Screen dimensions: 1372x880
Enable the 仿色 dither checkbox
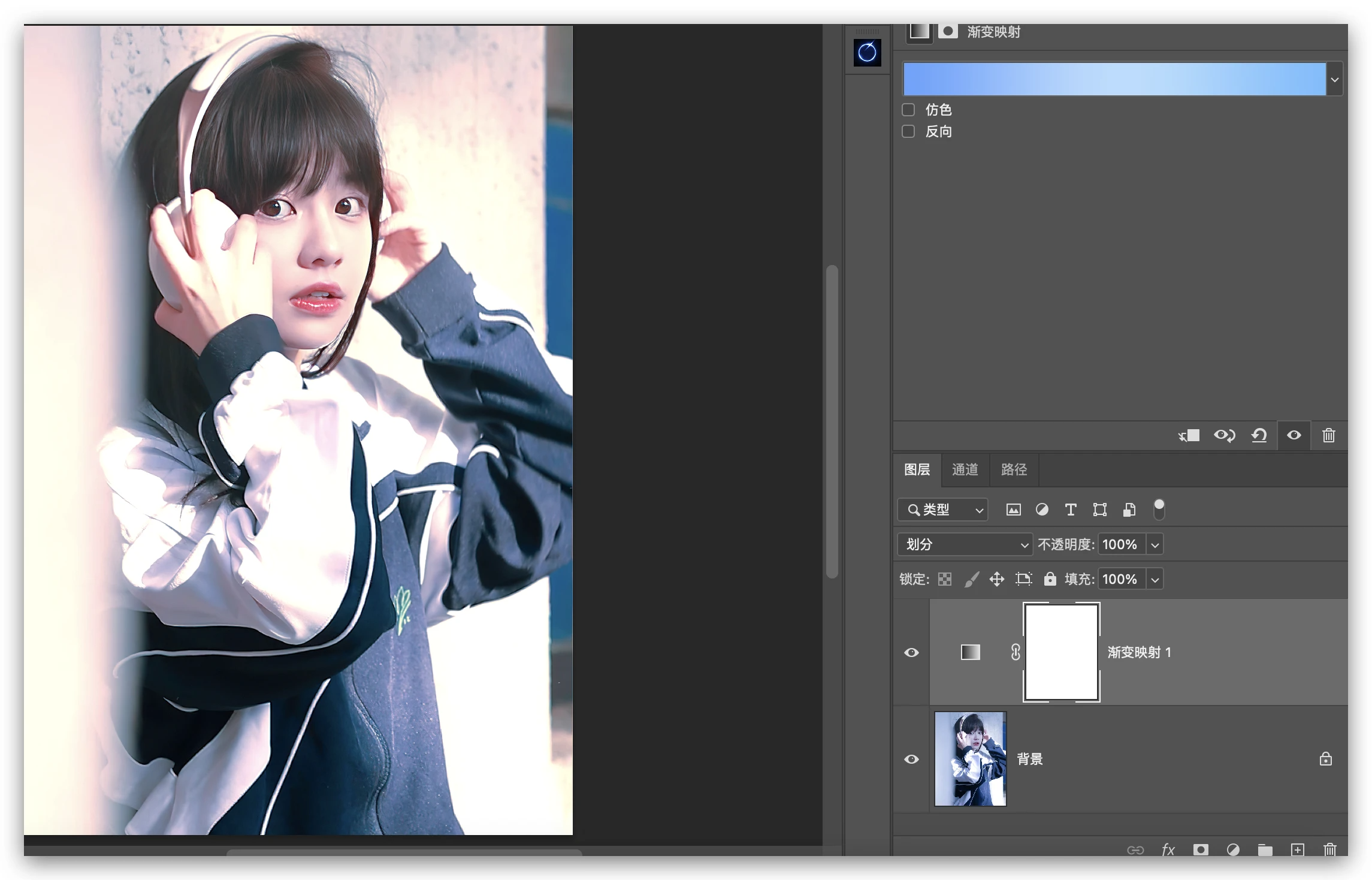(x=908, y=110)
